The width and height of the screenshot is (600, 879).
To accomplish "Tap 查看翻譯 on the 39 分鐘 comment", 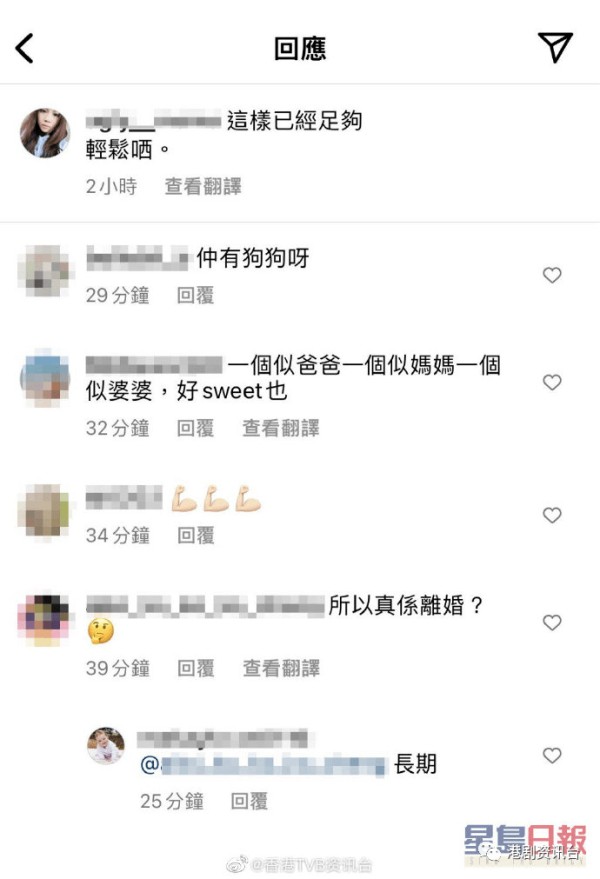I will [x=281, y=668].
